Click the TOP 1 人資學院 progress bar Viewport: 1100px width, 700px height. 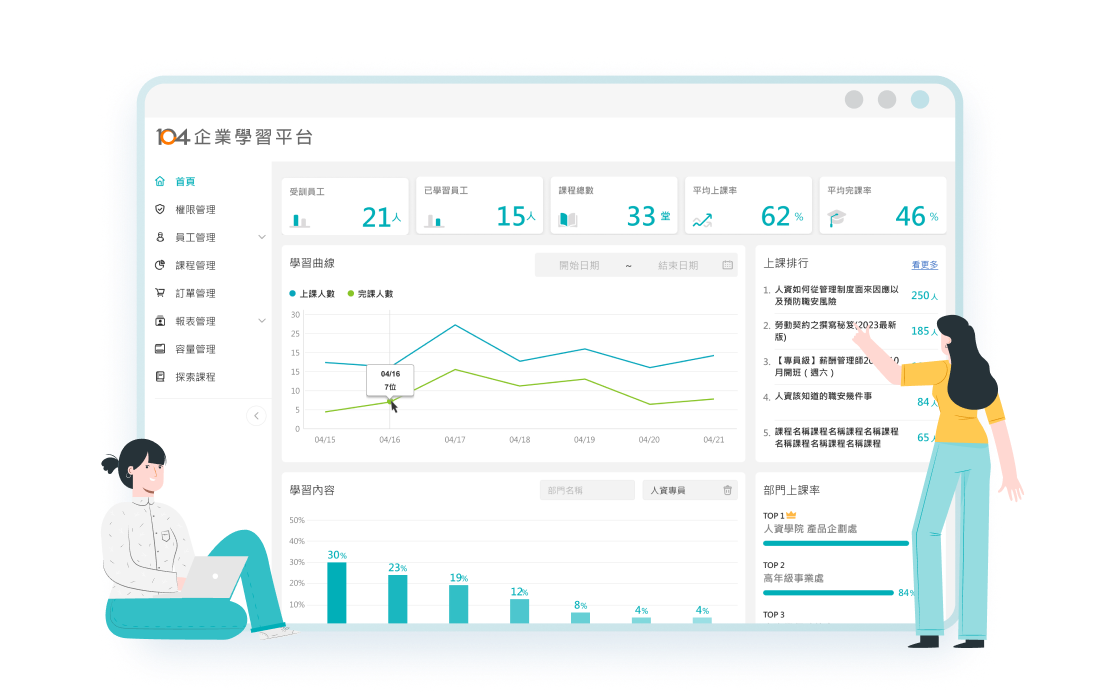(835, 543)
